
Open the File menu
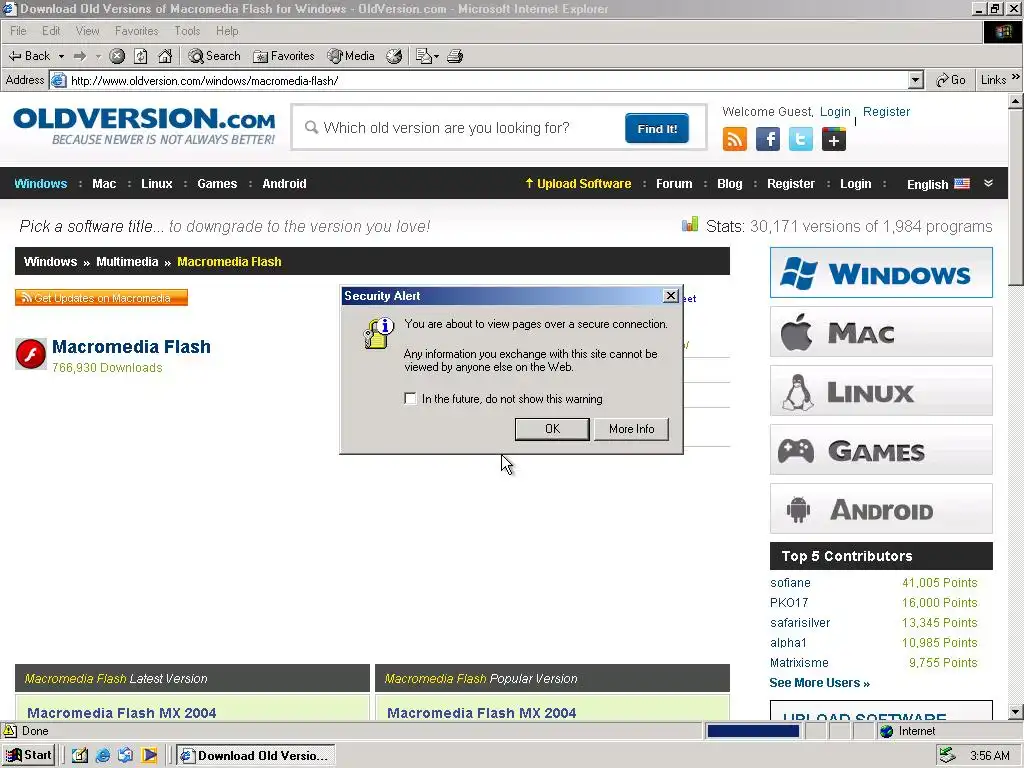click(18, 31)
